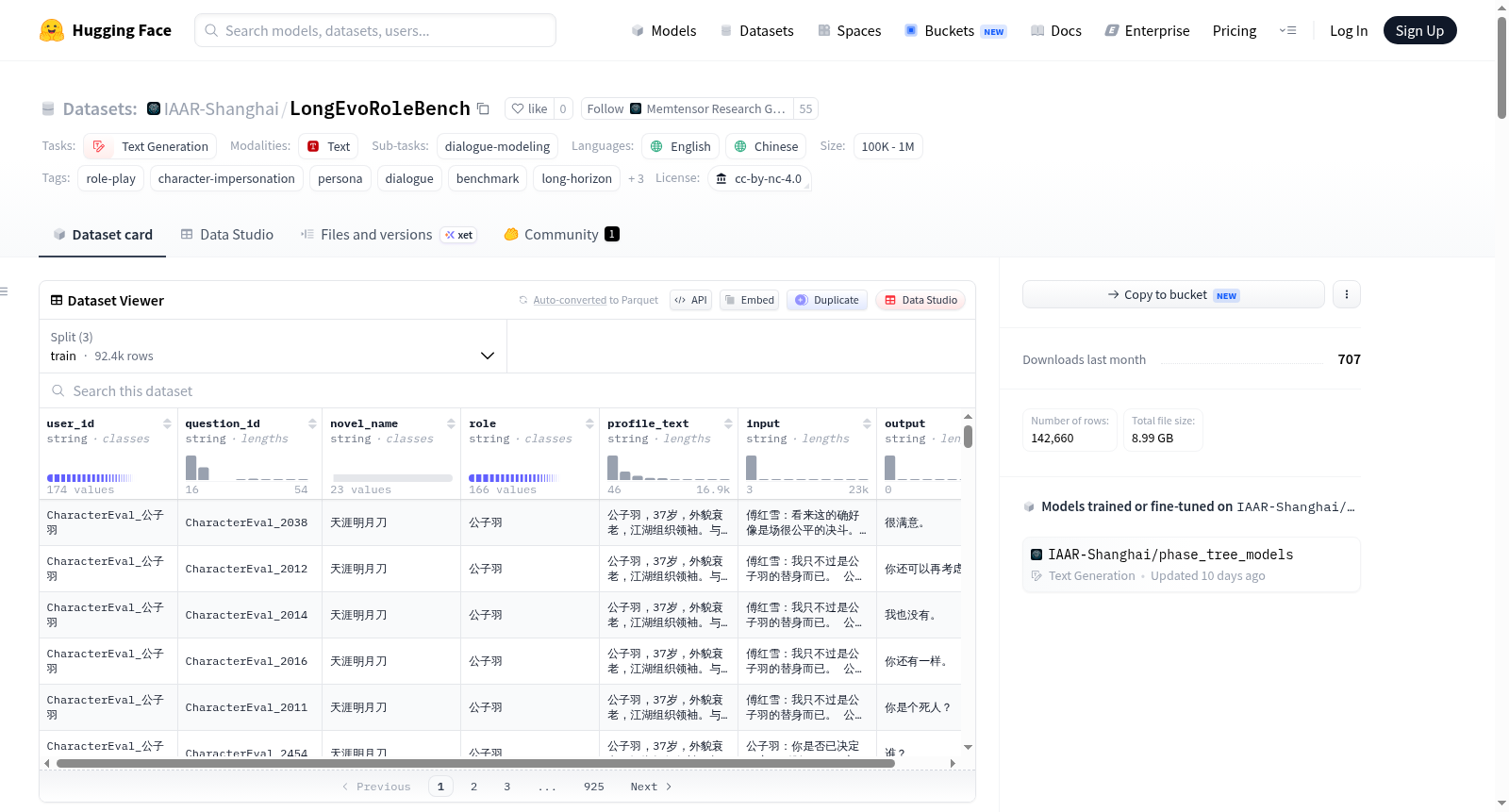Filter by the Chinese language tag
The image size is (1509, 812).
pos(766,146)
